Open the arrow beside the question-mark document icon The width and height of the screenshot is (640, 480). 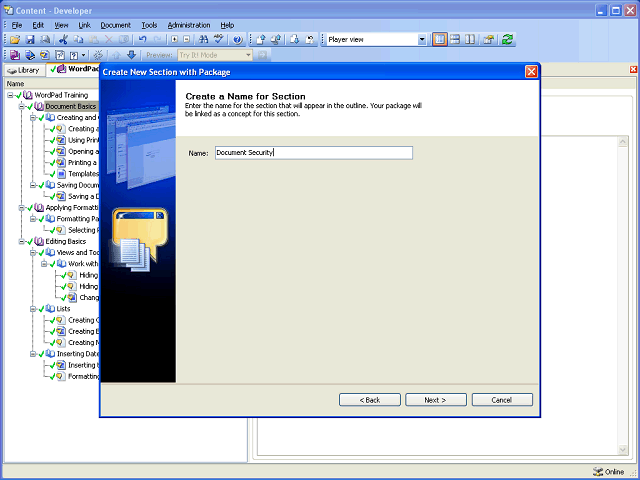point(84,55)
